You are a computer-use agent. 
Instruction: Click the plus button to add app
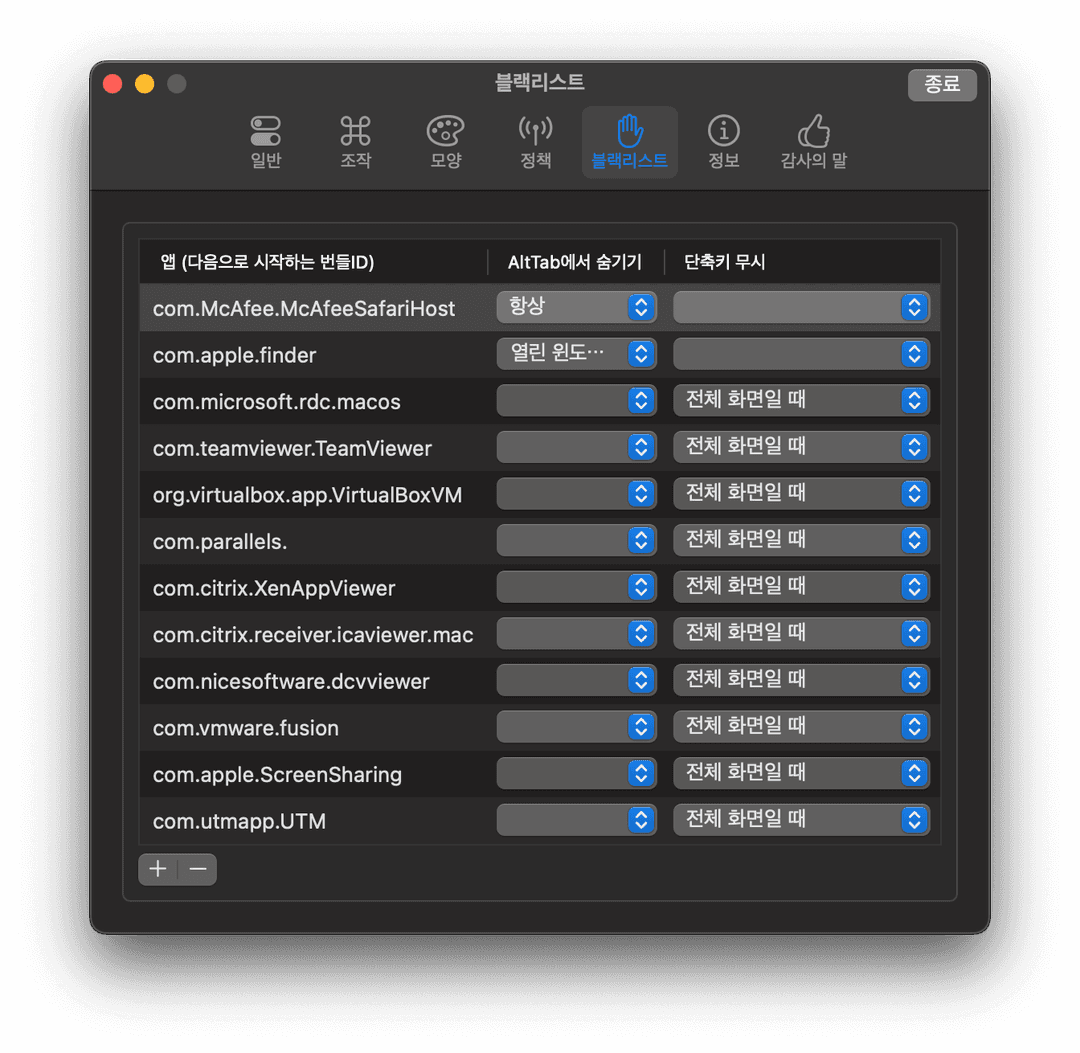[158, 869]
